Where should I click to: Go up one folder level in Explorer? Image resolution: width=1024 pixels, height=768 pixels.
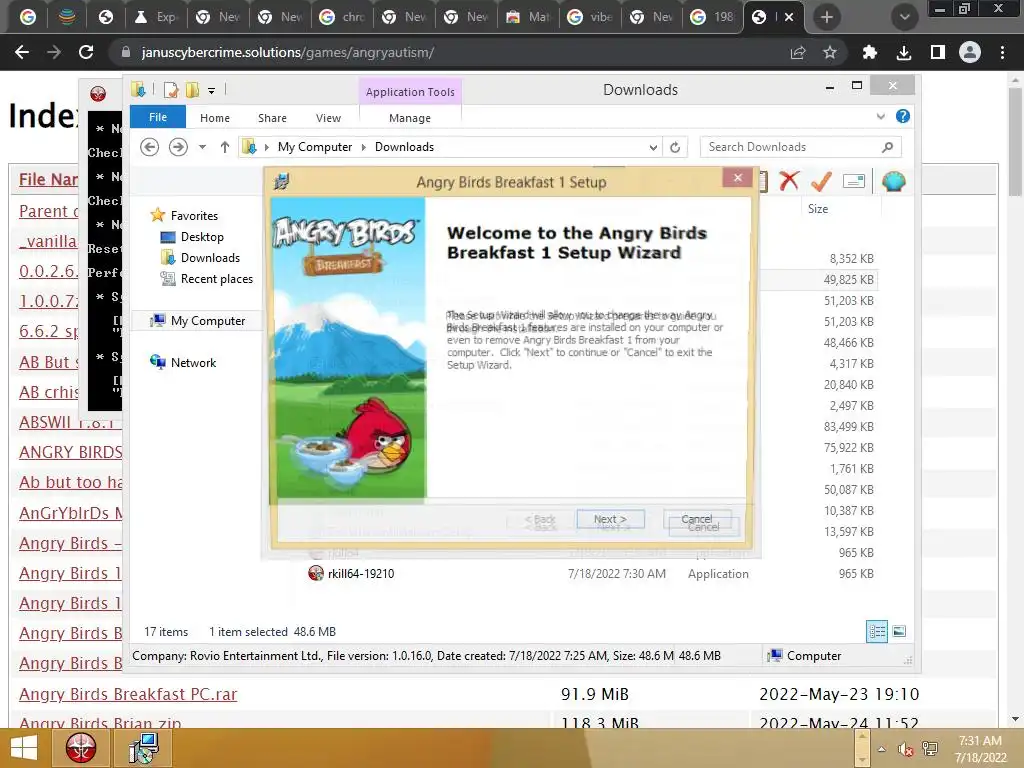click(225, 147)
